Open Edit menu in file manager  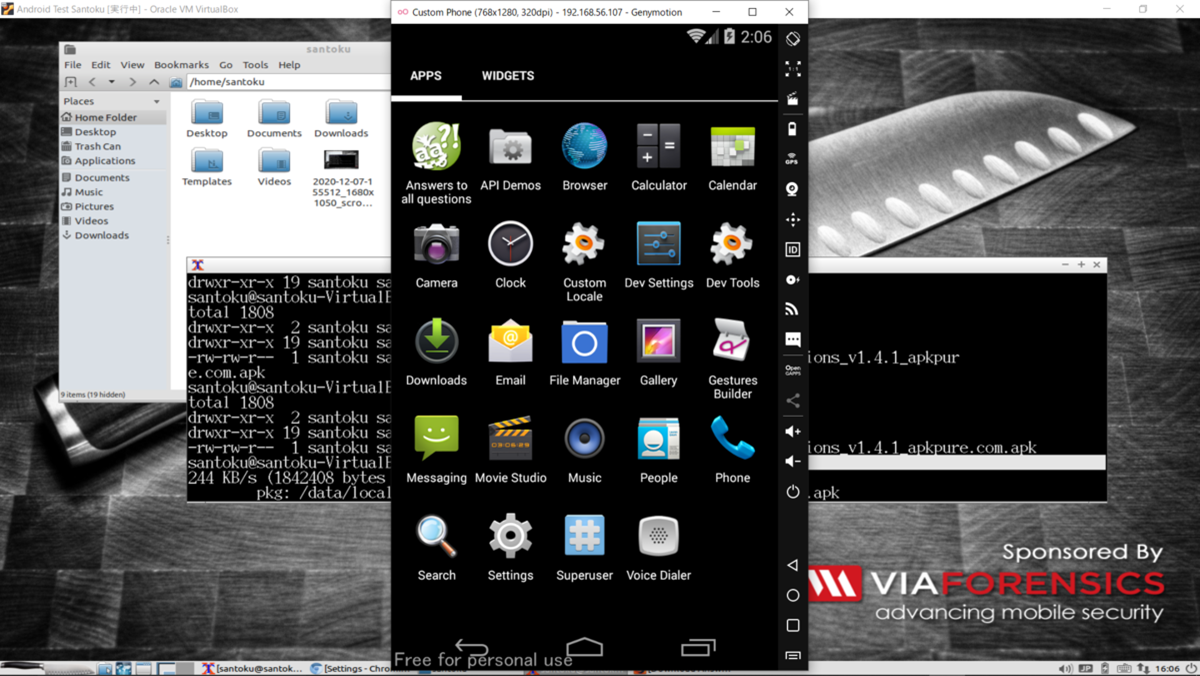(x=101, y=65)
